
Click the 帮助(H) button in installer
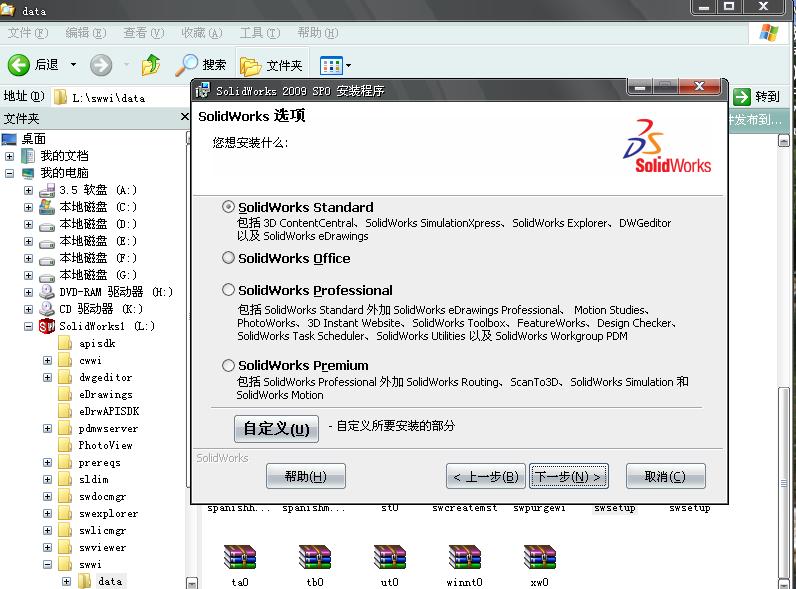point(306,476)
